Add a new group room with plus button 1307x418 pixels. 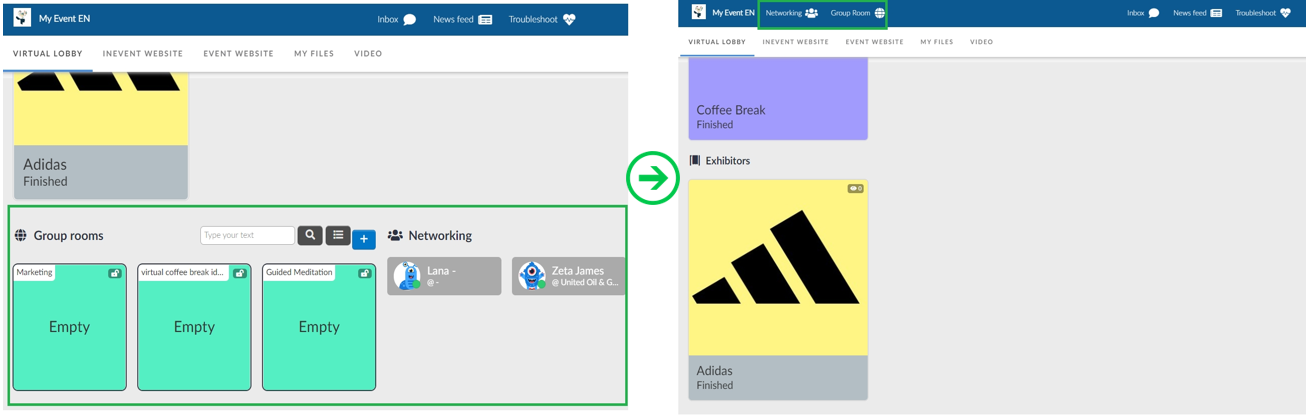[x=364, y=239]
